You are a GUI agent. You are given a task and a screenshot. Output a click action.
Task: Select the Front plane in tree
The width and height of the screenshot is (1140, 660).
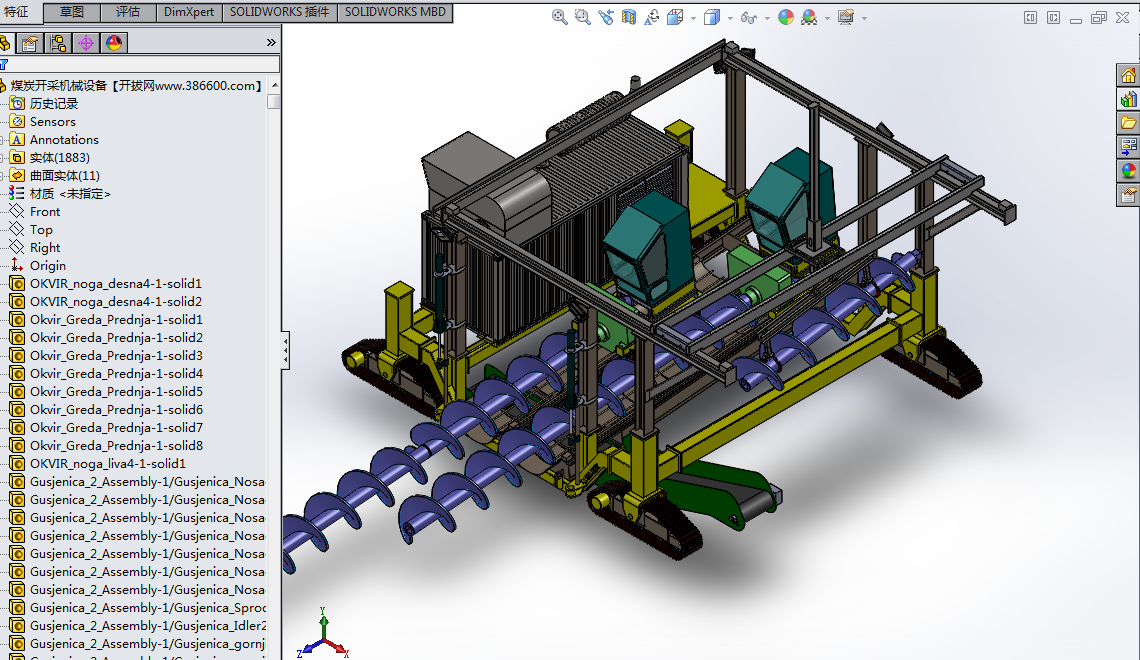(x=44, y=212)
